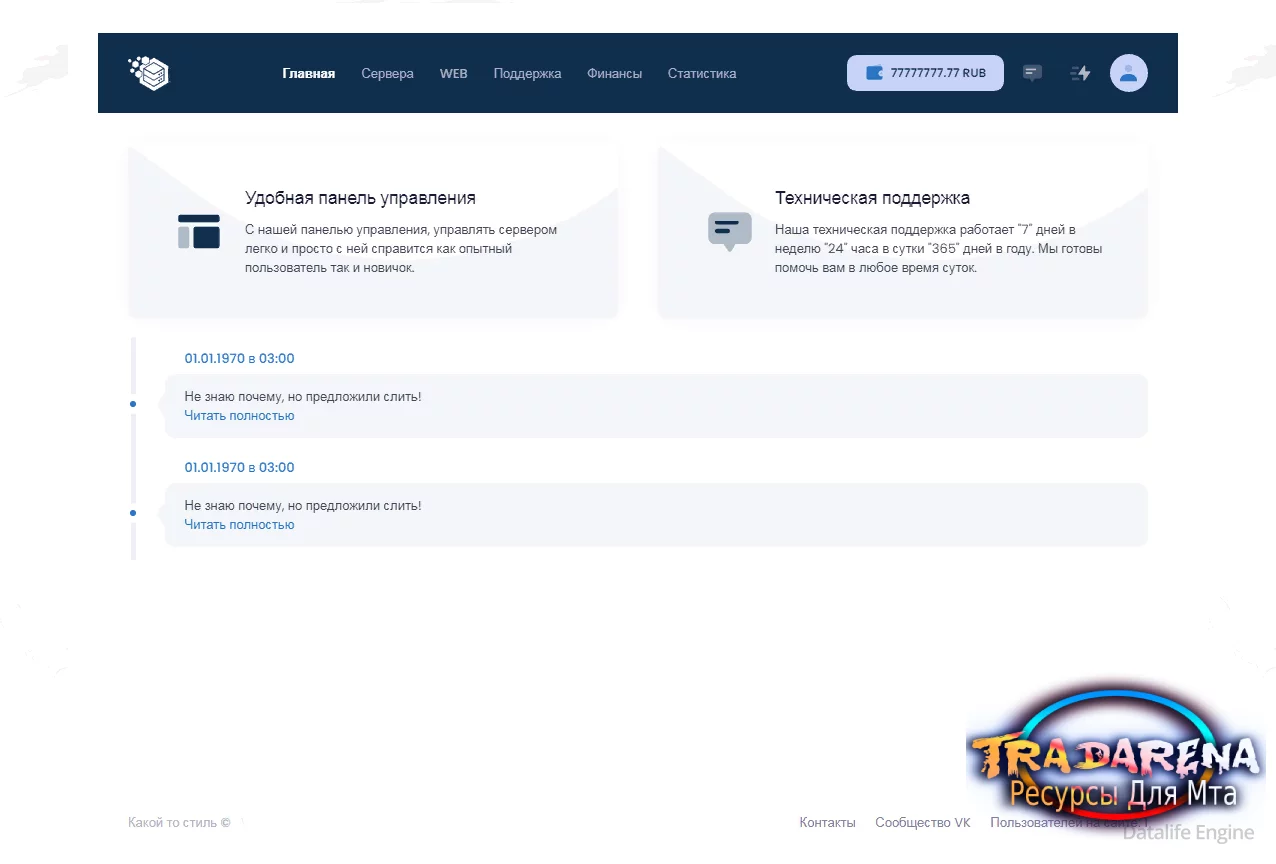Click the second news text Не знаю почему
The height and width of the screenshot is (864, 1276).
303,505
